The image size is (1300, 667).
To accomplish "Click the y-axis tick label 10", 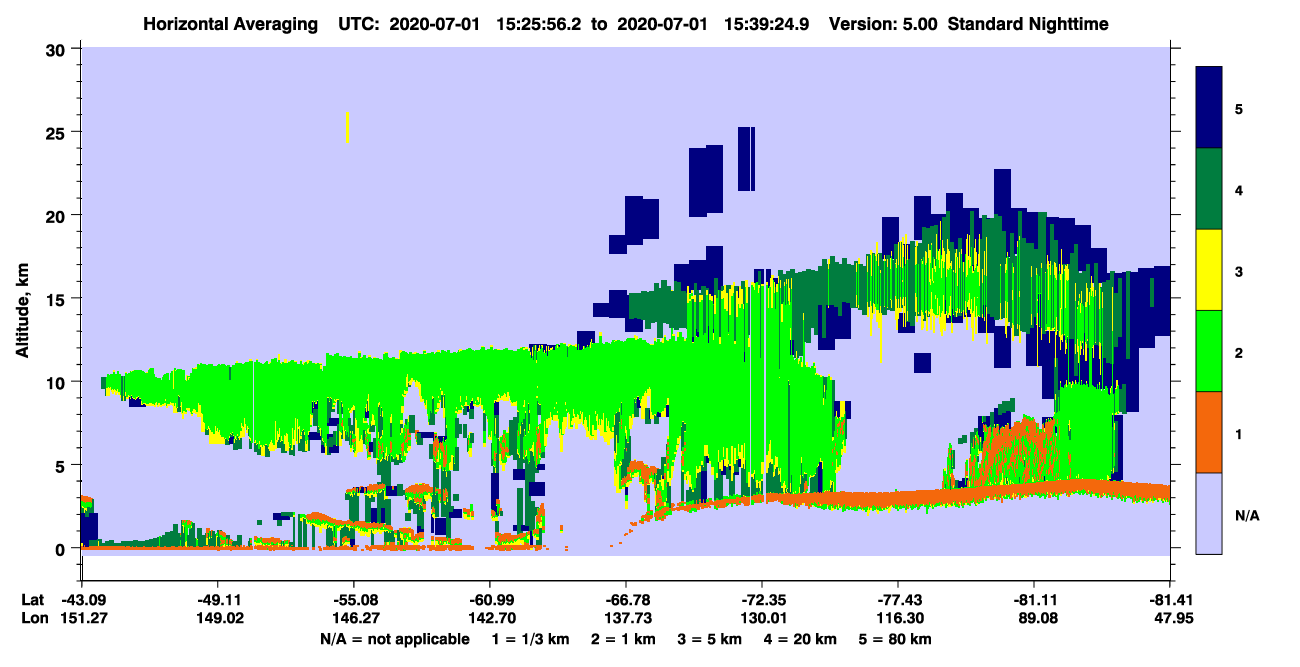I will point(58,382).
